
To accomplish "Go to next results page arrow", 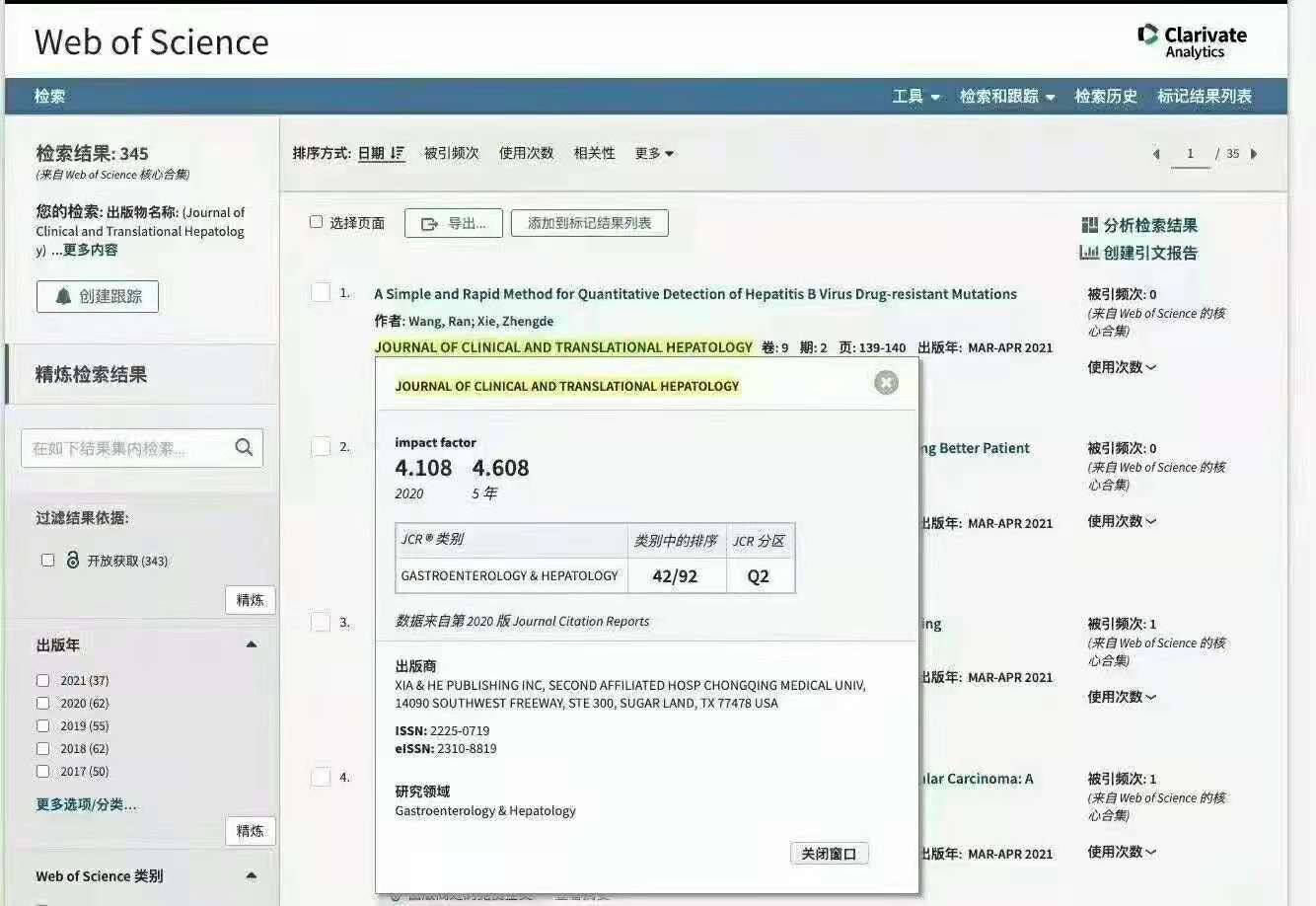I will pyautogui.click(x=1254, y=154).
